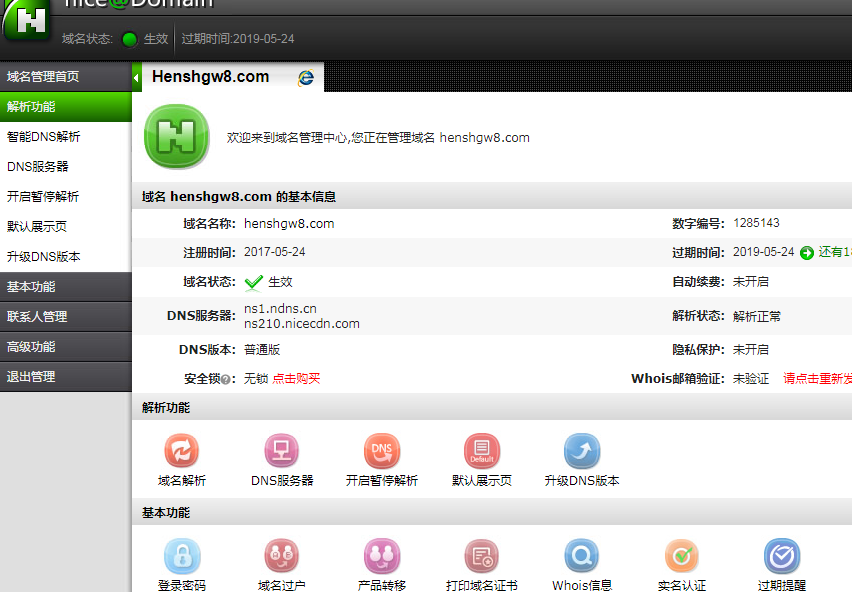Expand the 基本功能 sidebar section

(x=66, y=287)
